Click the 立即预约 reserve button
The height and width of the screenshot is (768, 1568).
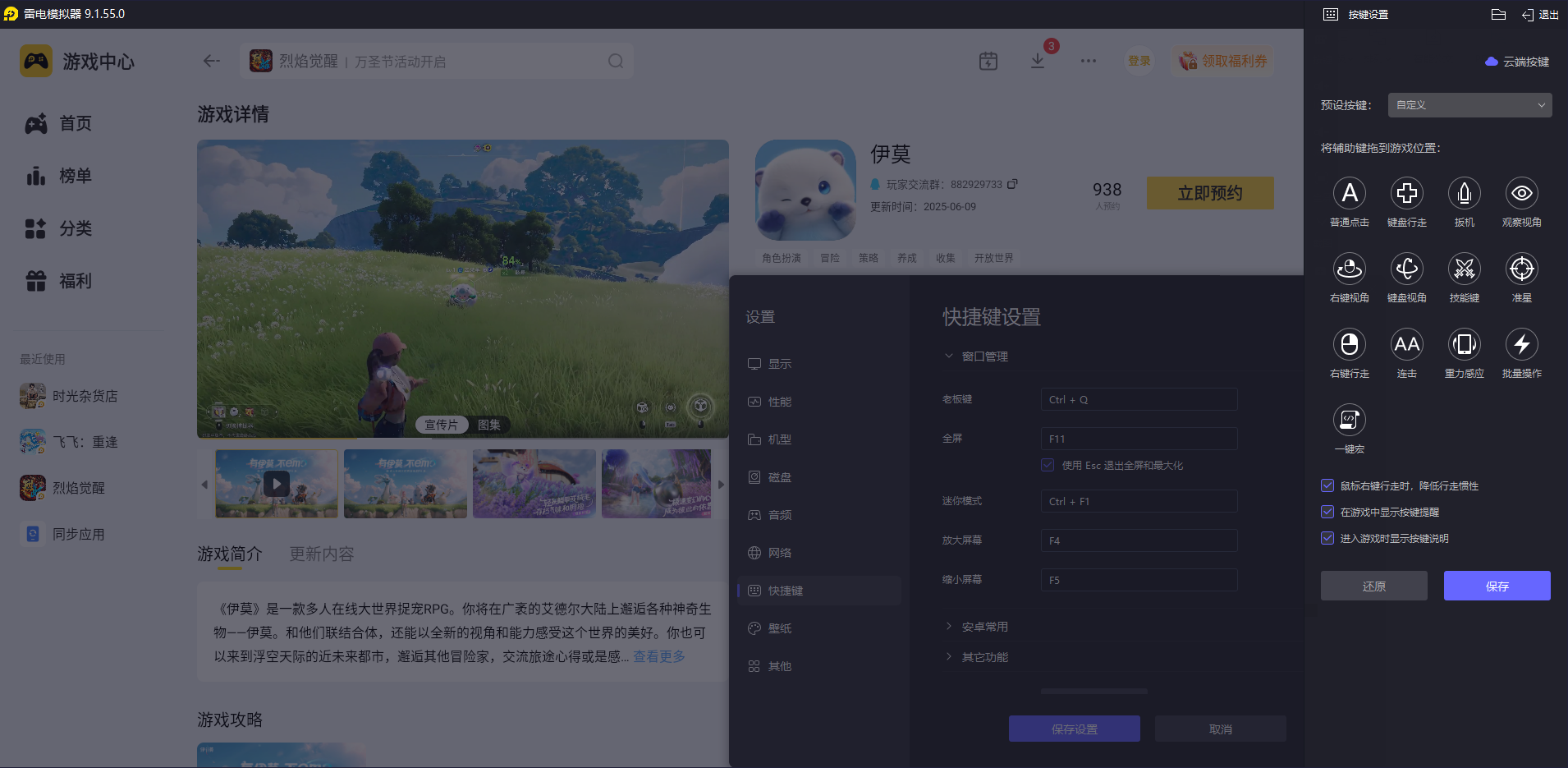pos(1209,192)
